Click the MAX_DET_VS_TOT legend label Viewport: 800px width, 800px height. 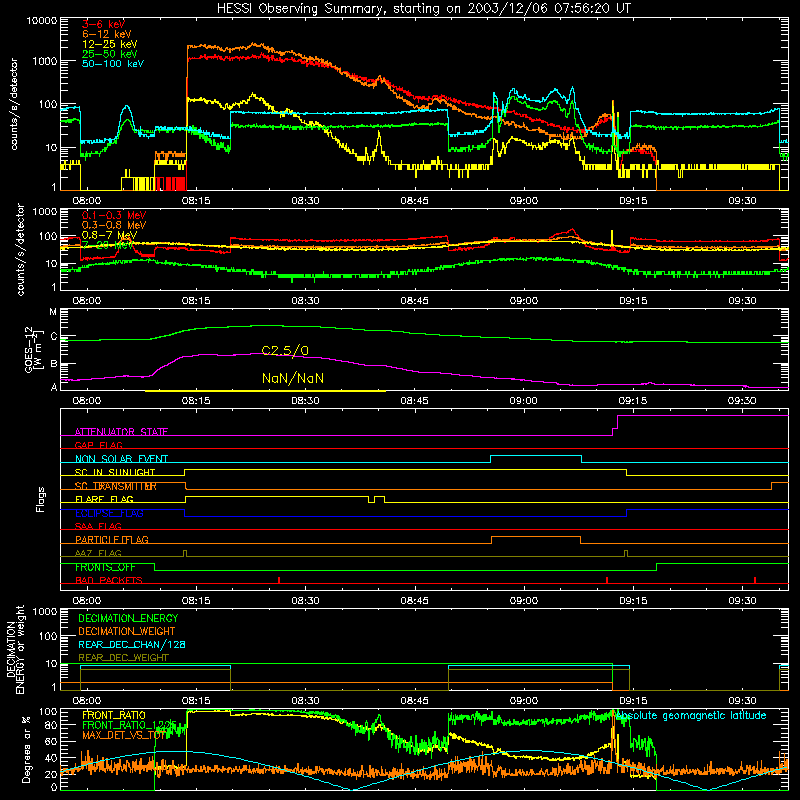pos(124,735)
